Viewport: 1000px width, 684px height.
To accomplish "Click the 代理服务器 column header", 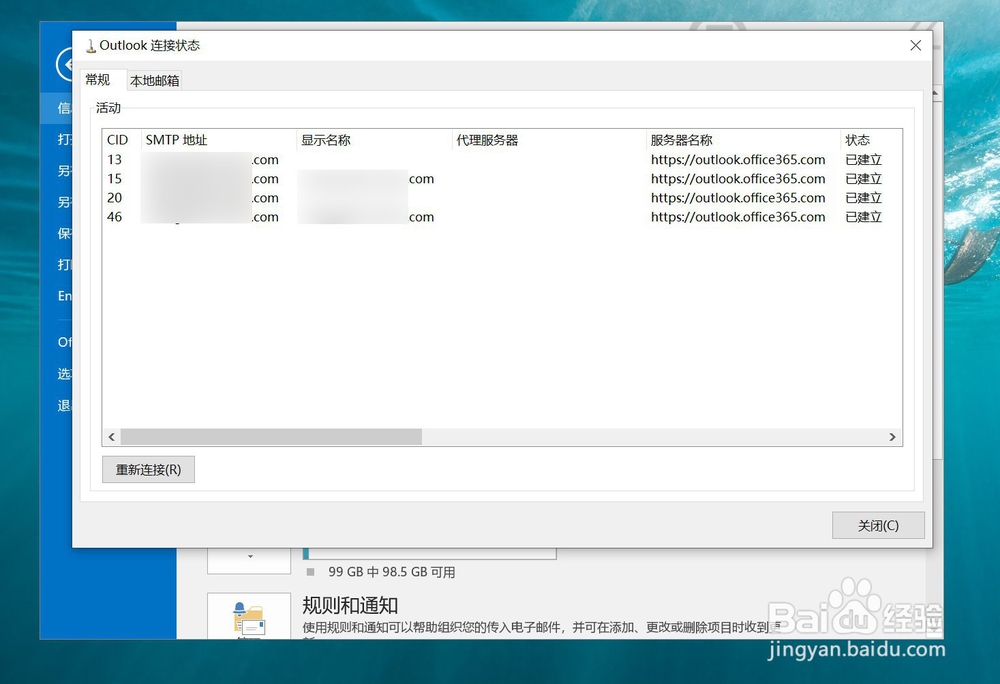I will (548, 140).
